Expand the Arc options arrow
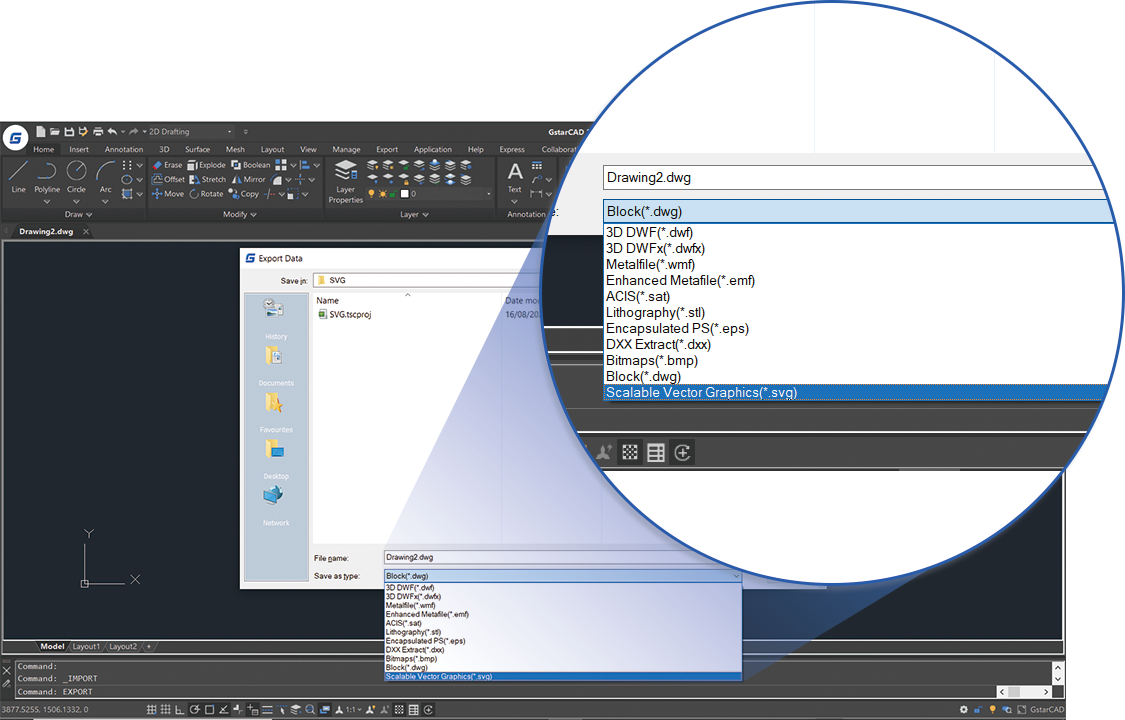The height and width of the screenshot is (720, 1125). point(105,202)
